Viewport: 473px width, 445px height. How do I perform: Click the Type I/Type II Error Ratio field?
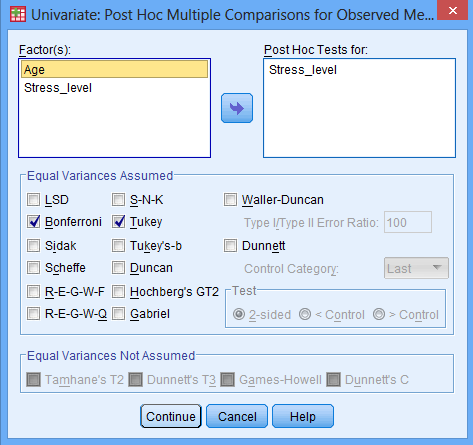[408, 222]
